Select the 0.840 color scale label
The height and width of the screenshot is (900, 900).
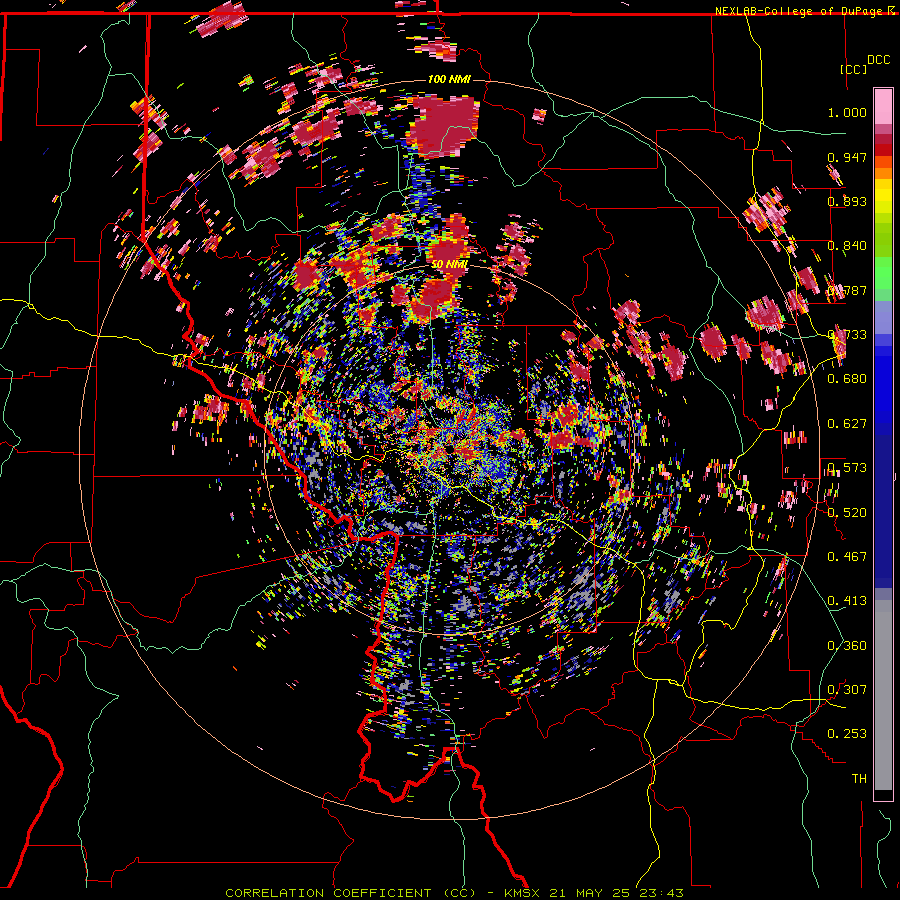pos(847,246)
